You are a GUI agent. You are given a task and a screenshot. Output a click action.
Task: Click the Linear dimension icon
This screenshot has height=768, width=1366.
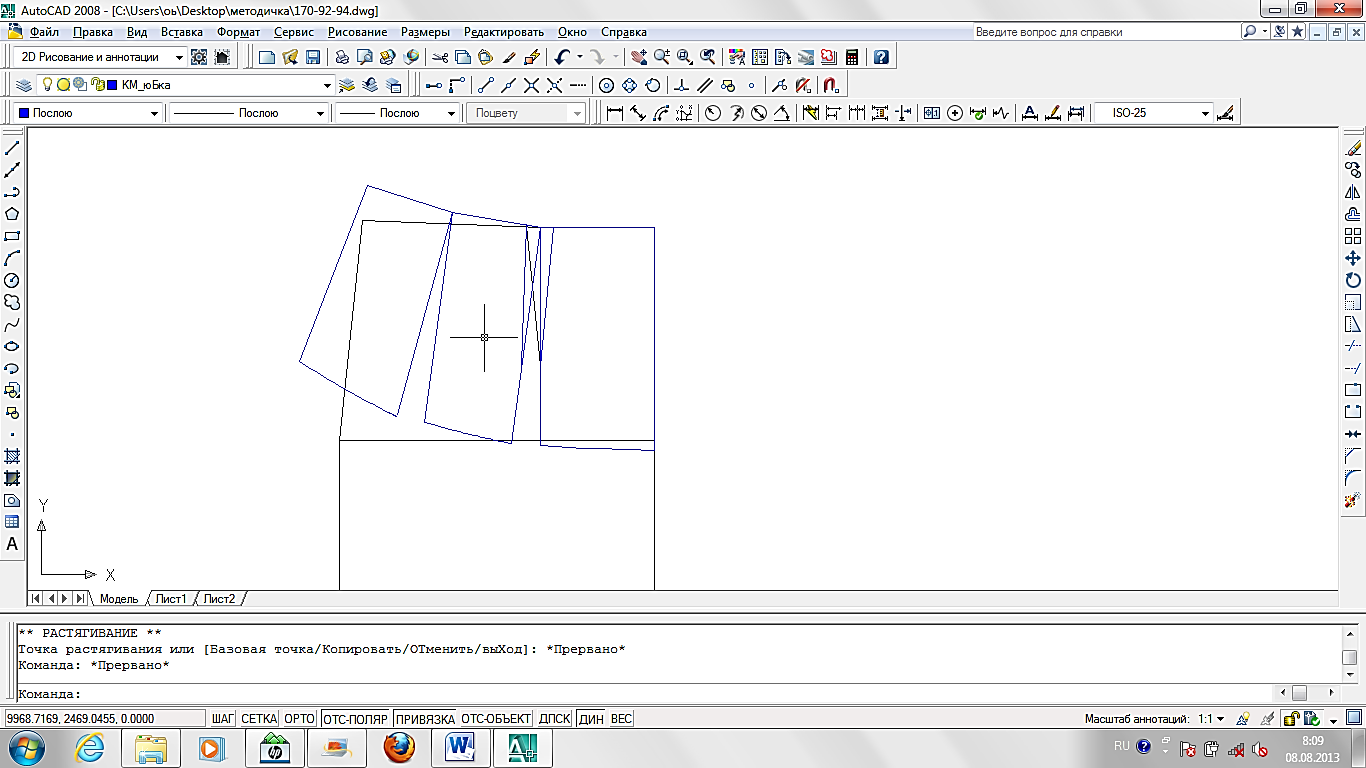tap(615, 113)
